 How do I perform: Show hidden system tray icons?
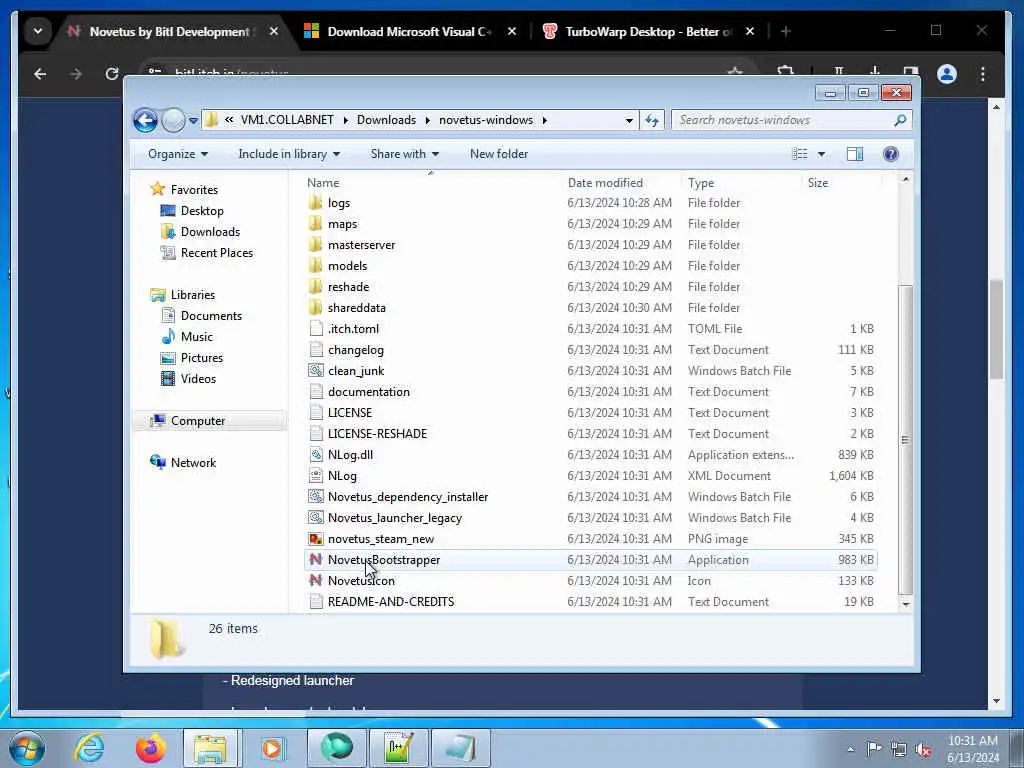850,749
